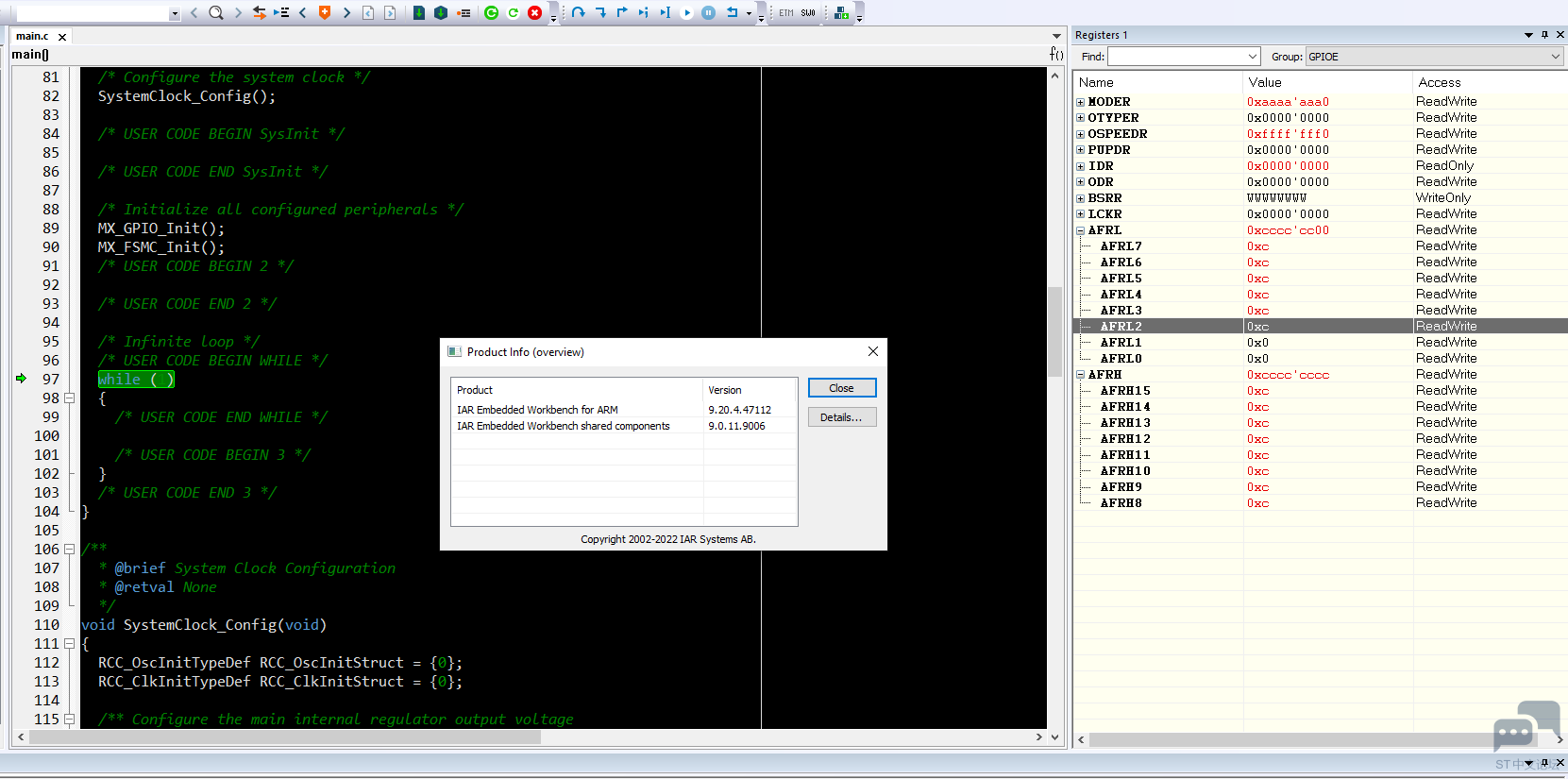This screenshot has height=779, width=1568.
Task: Click the Run to Cursor icon
Action: (x=666, y=13)
